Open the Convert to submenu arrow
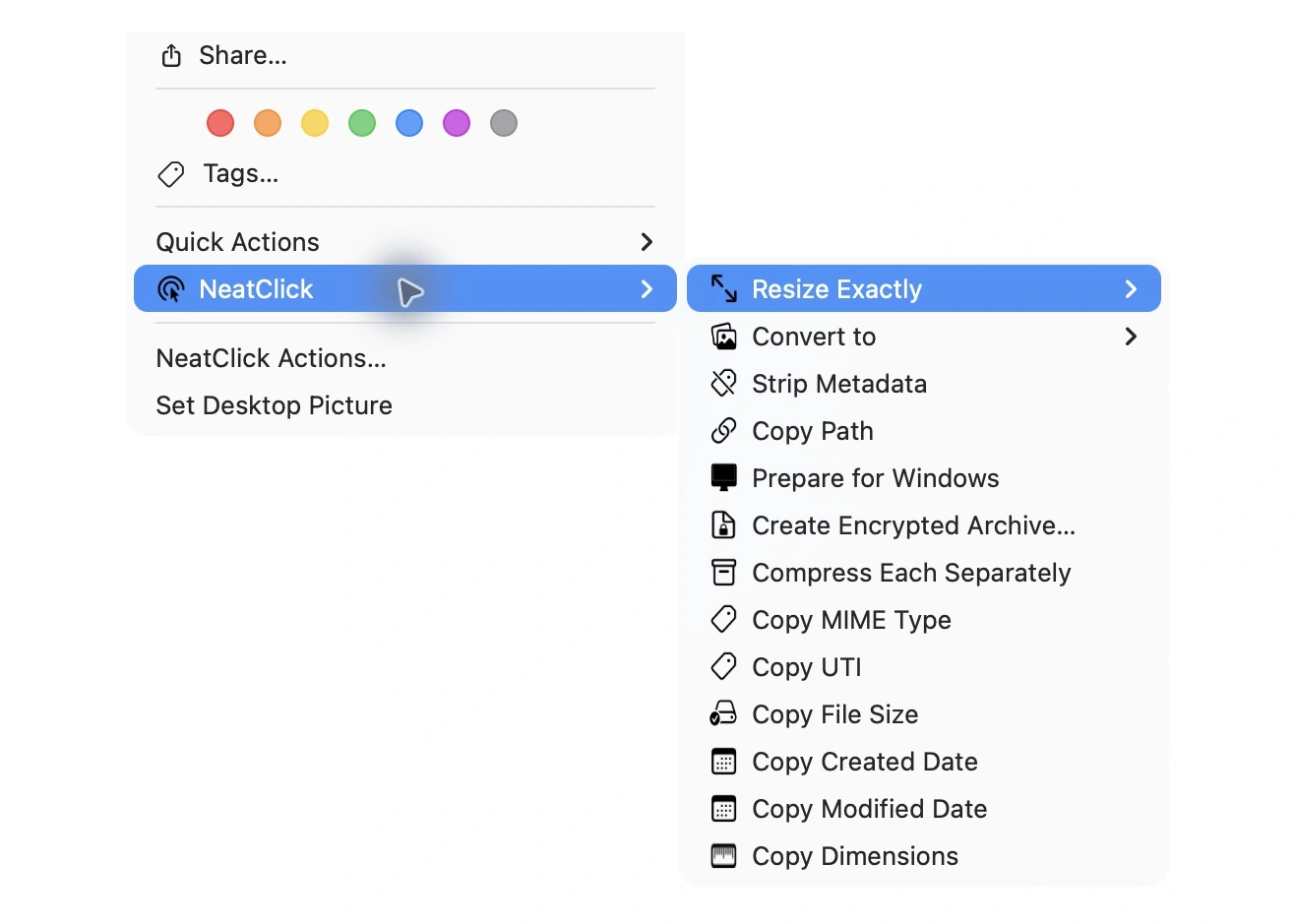 coord(1131,336)
